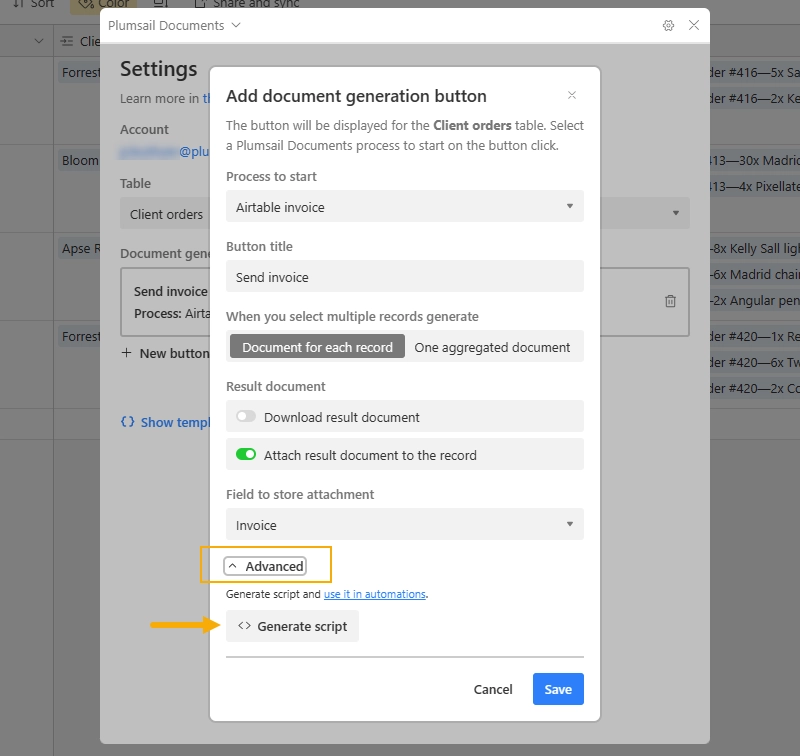This screenshot has width=800, height=756.
Task: Open the Field to store attachment dropdown
Action: [405, 524]
